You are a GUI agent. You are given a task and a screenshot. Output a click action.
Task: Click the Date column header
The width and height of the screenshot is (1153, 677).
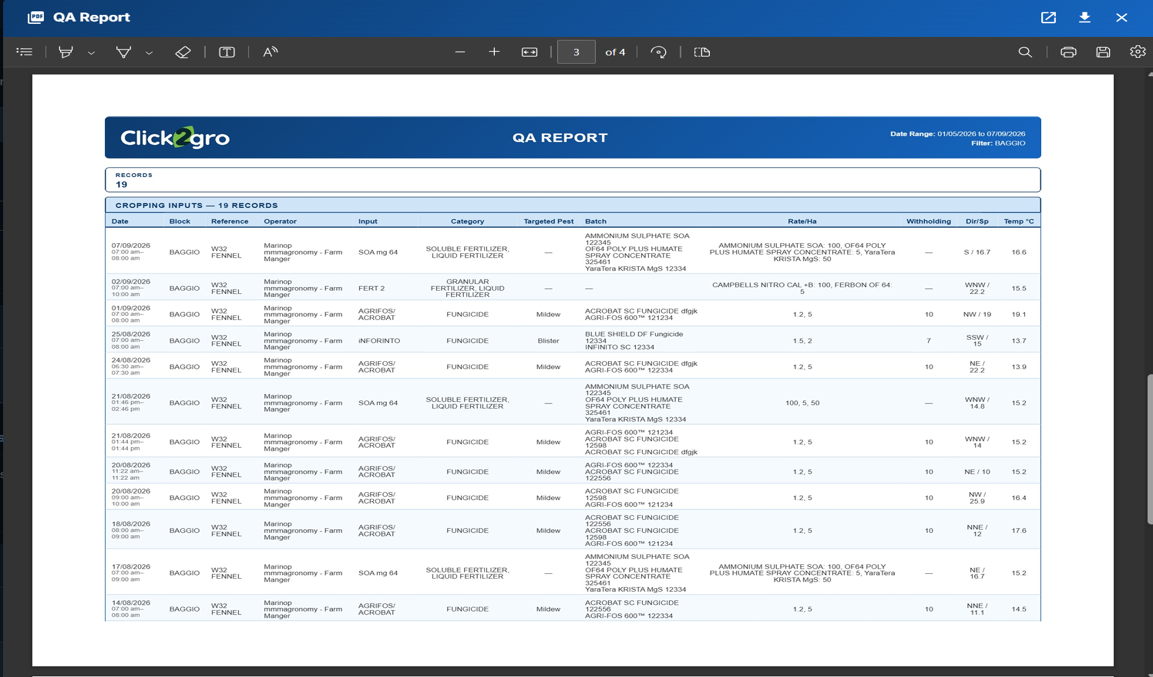point(120,221)
